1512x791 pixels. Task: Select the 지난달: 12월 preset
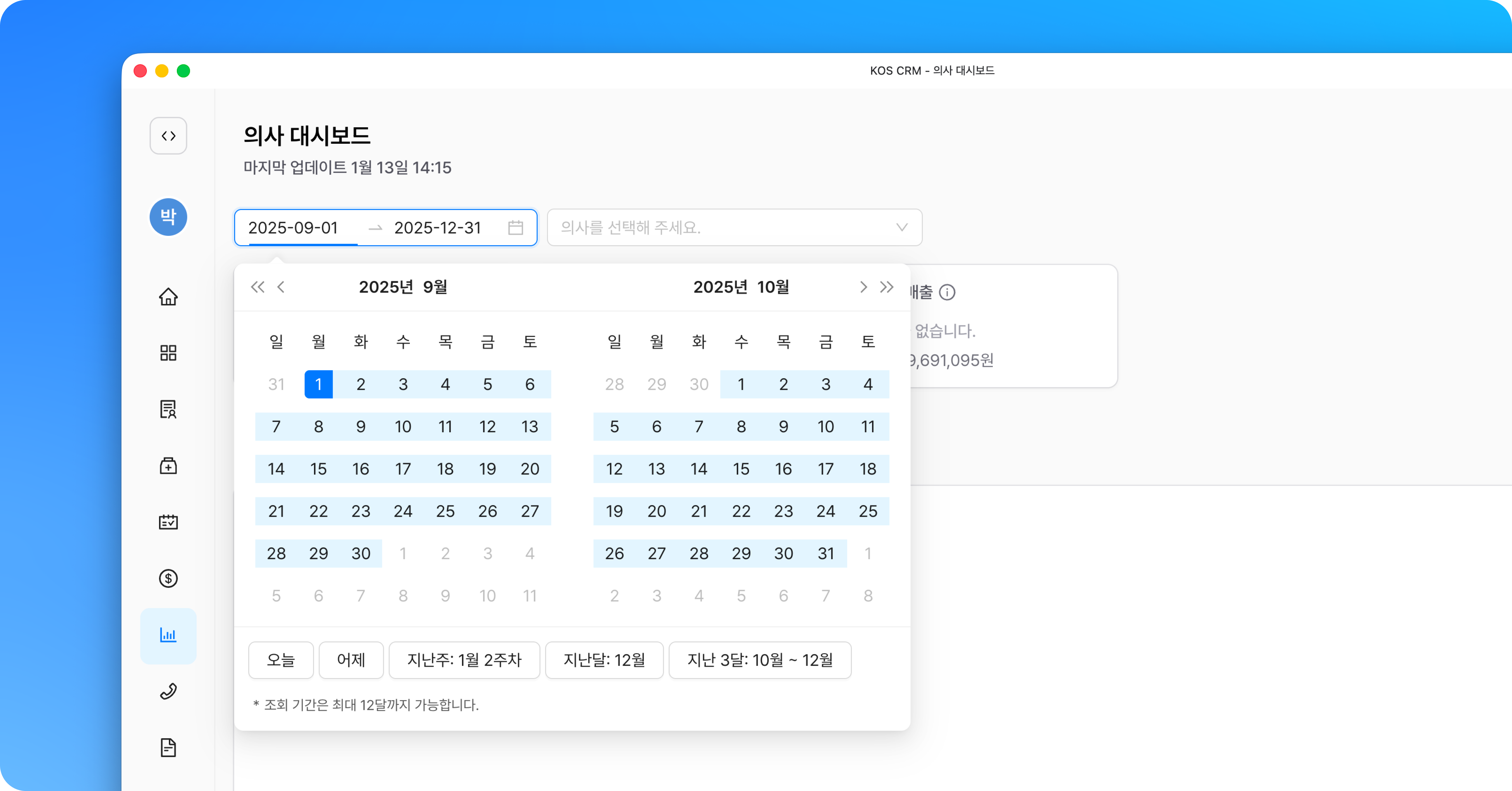pyautogui.click(x=604, y=659)
